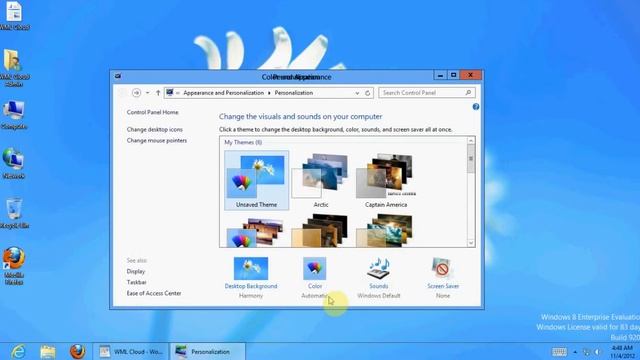This screenshot has height=360, width=640.
Task: Open the Display link
Action: click(x=136, y=271)
